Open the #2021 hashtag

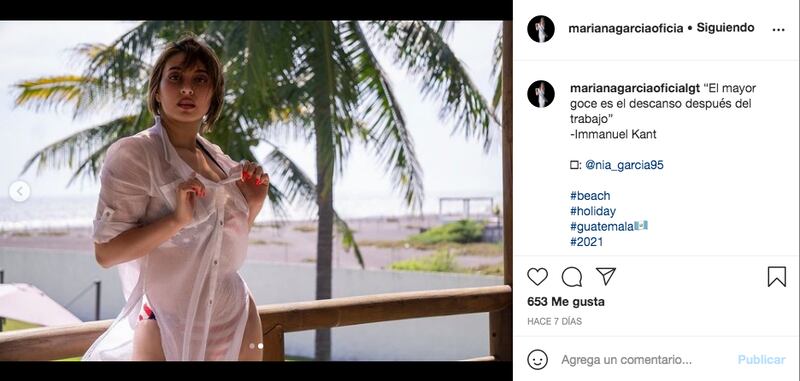tap(586, 242)
